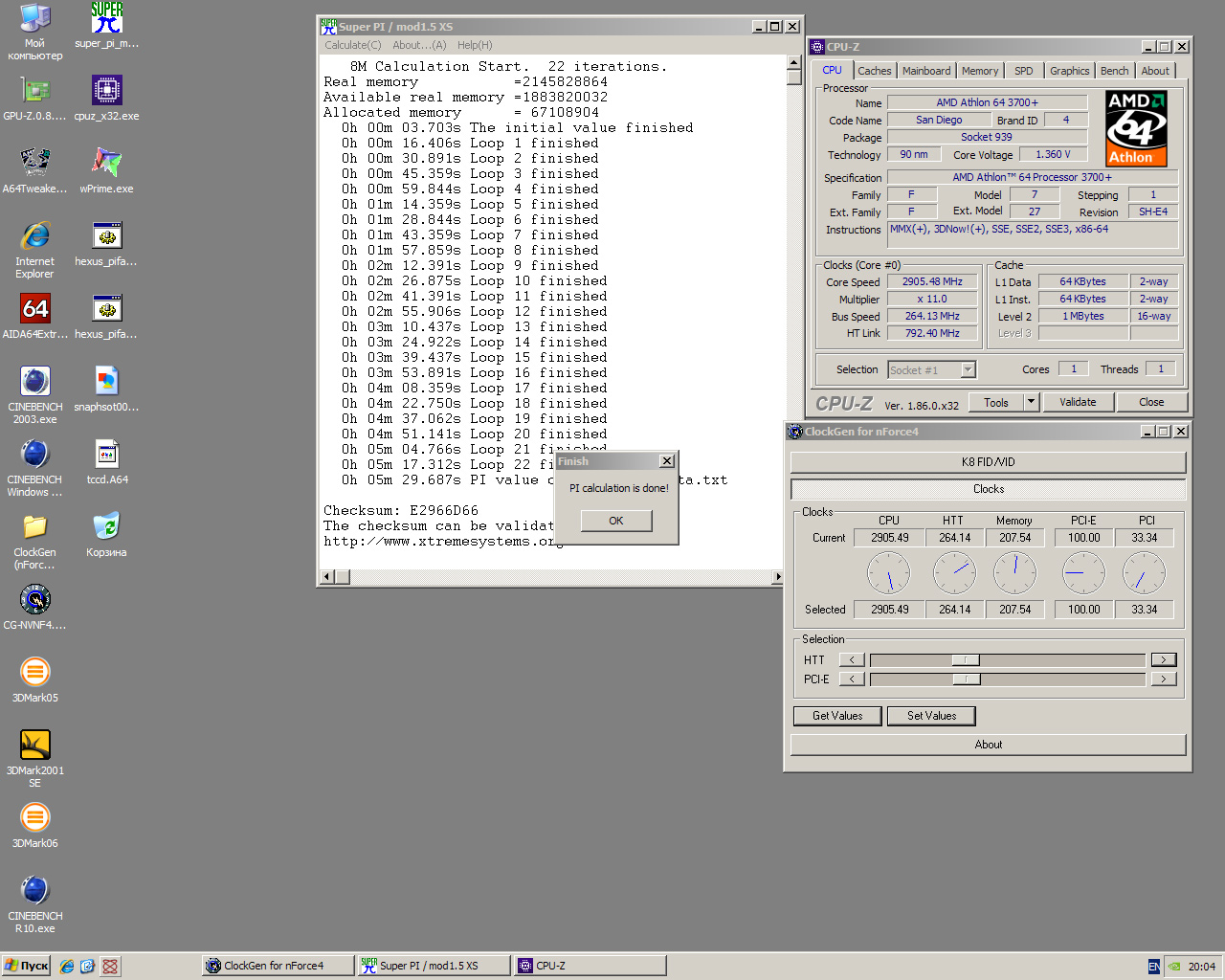Open the Tools dropdown arrow in CPU-Z
Image resolution: width=1225 pixels, height=980 pixels.
tap(1031, 403)
